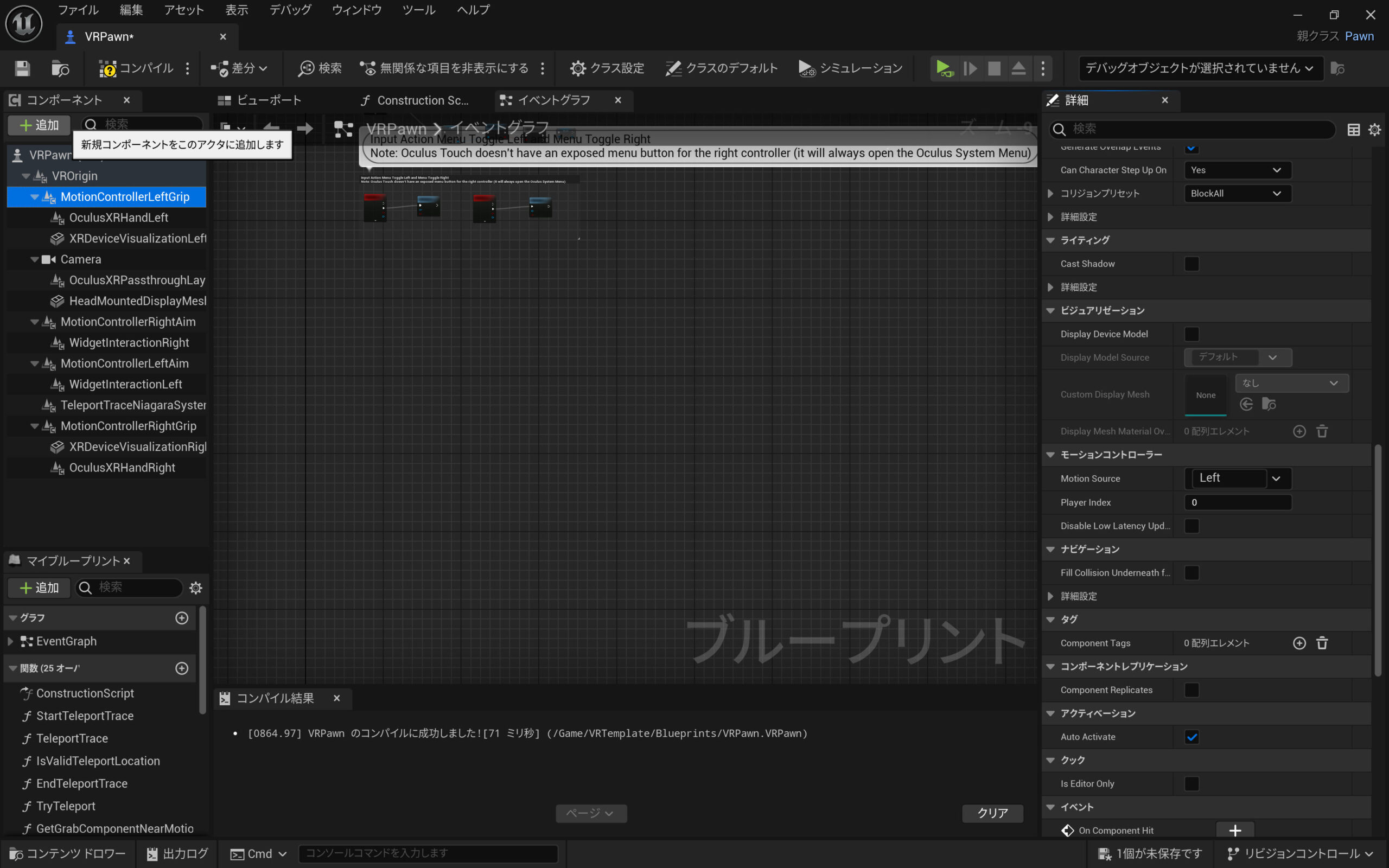Click the Player Index input field
The height and width of the screenshot is (868, 1389).
click(x=1238, y=502)
